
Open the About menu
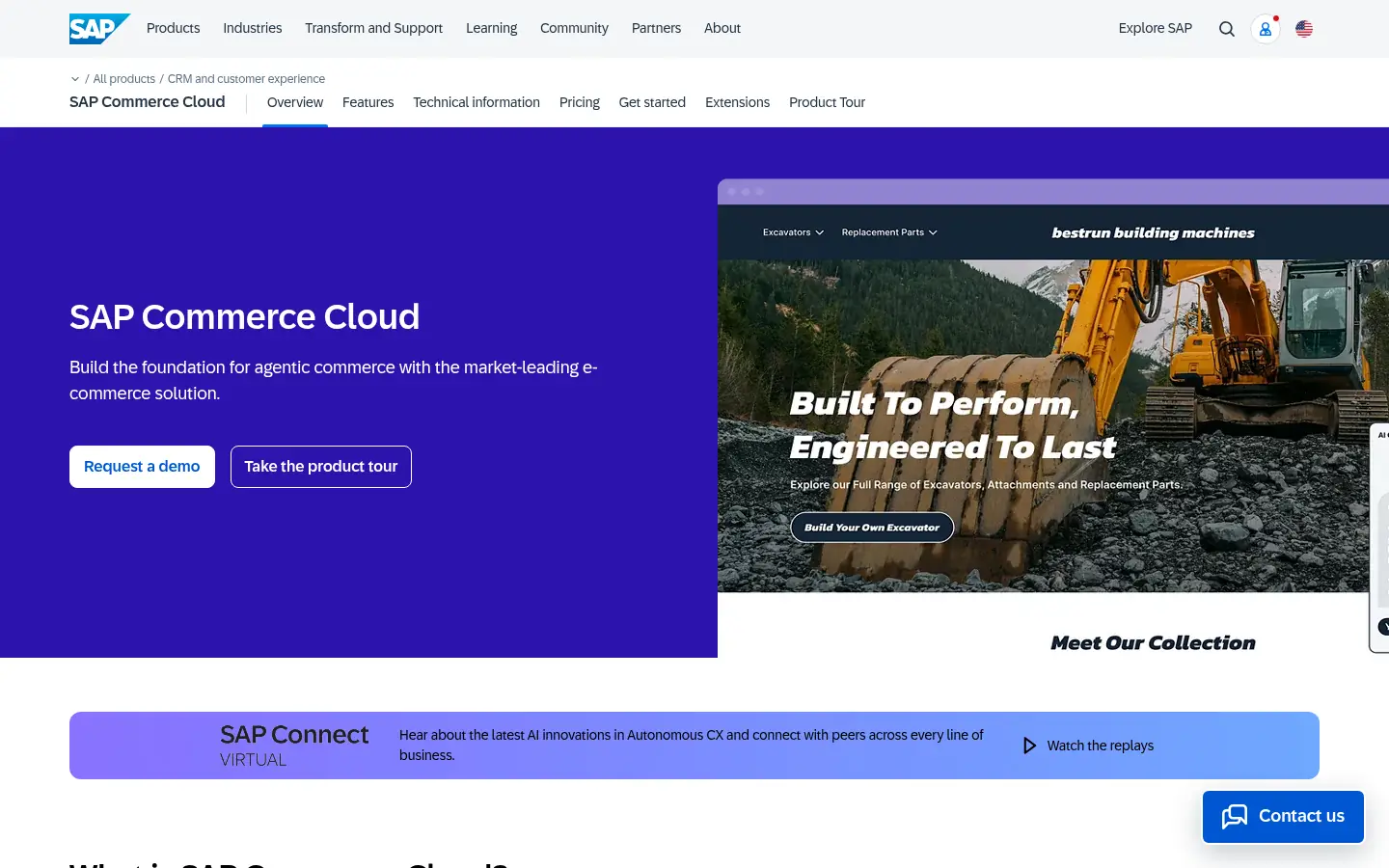pos(722,28)
